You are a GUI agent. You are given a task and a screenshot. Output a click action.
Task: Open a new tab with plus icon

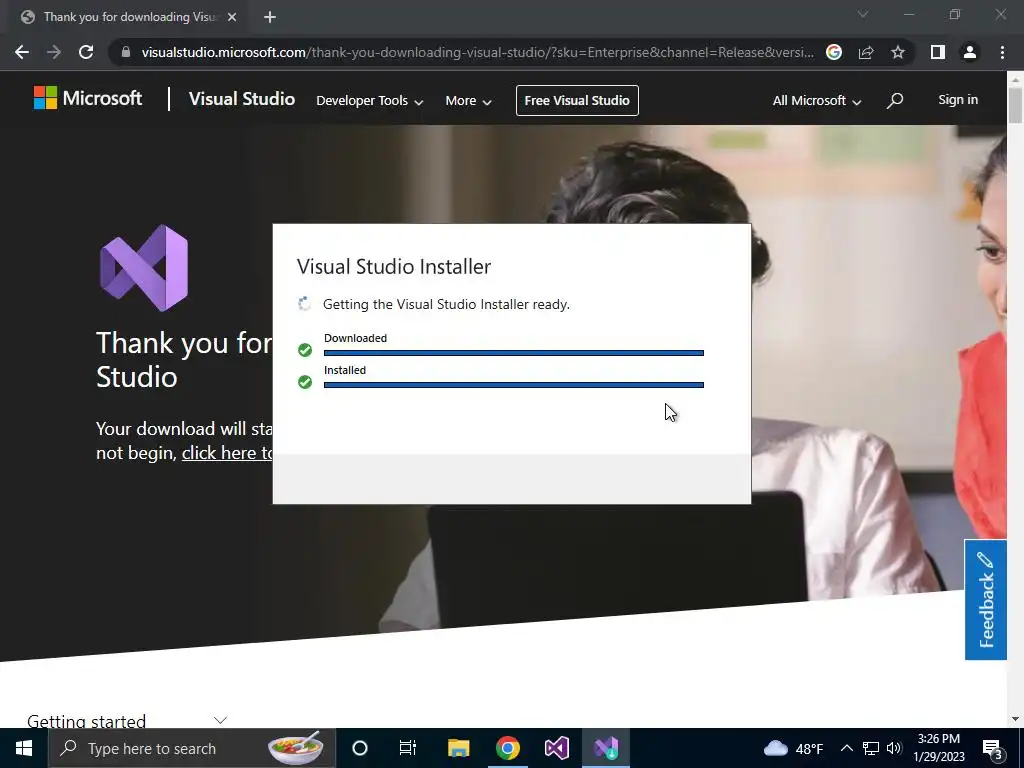coord(270,17)
